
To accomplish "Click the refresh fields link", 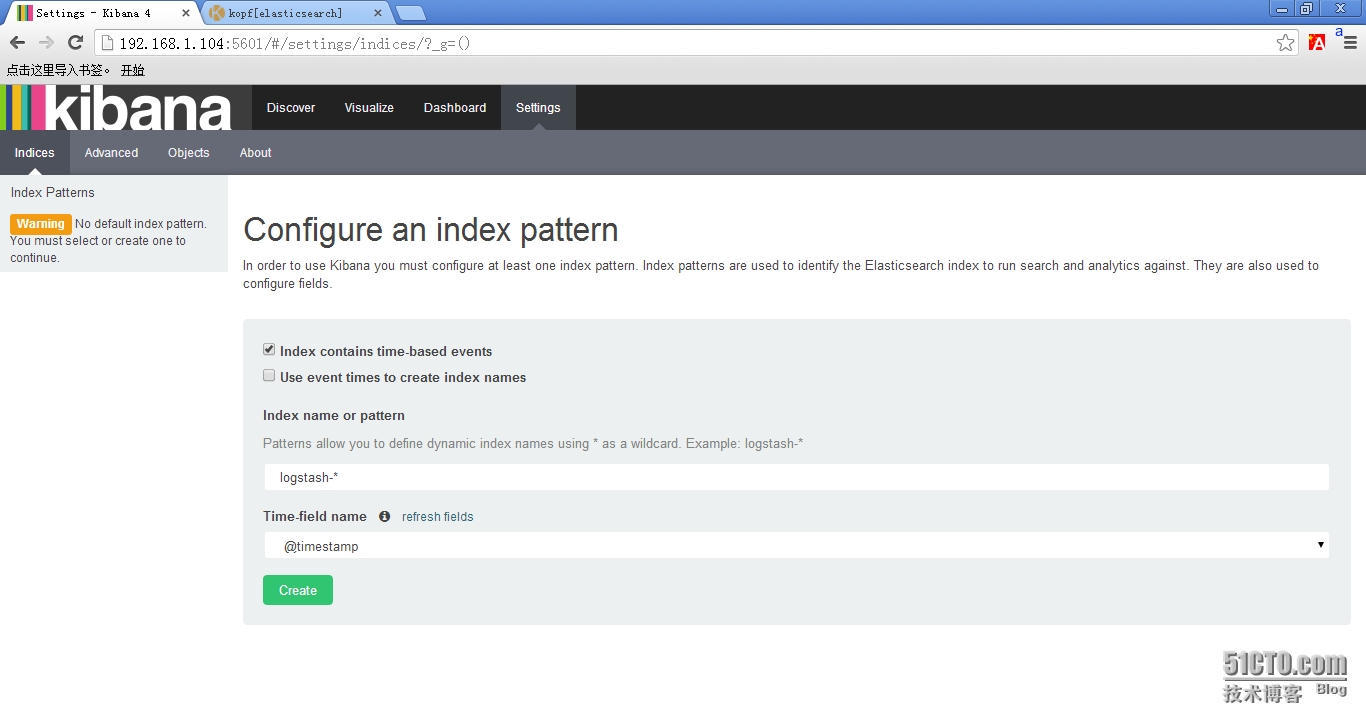I will 437,517.
